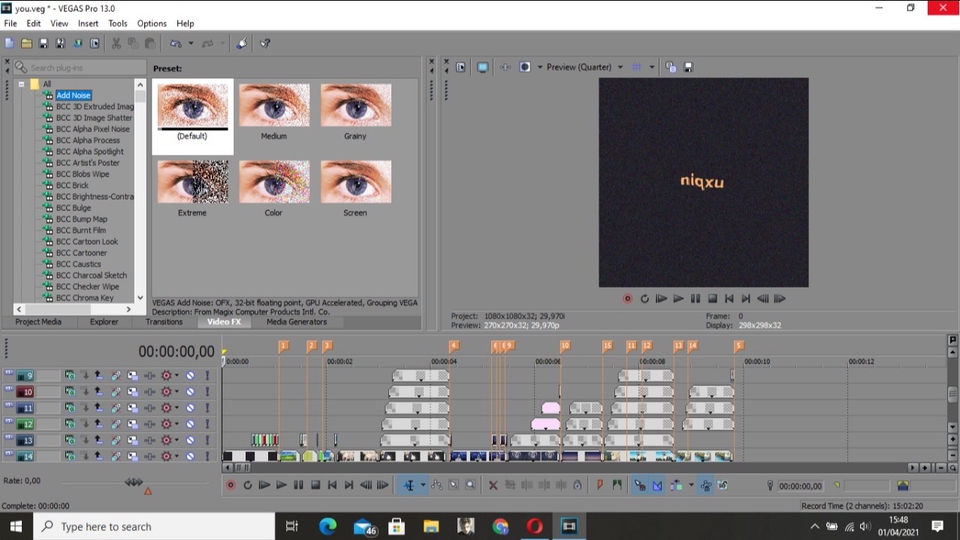Click the Split Screen View icon
Image resolution: width=960 pixels, height=540 pixels.
pyautogui.click(x=525, y=67)
